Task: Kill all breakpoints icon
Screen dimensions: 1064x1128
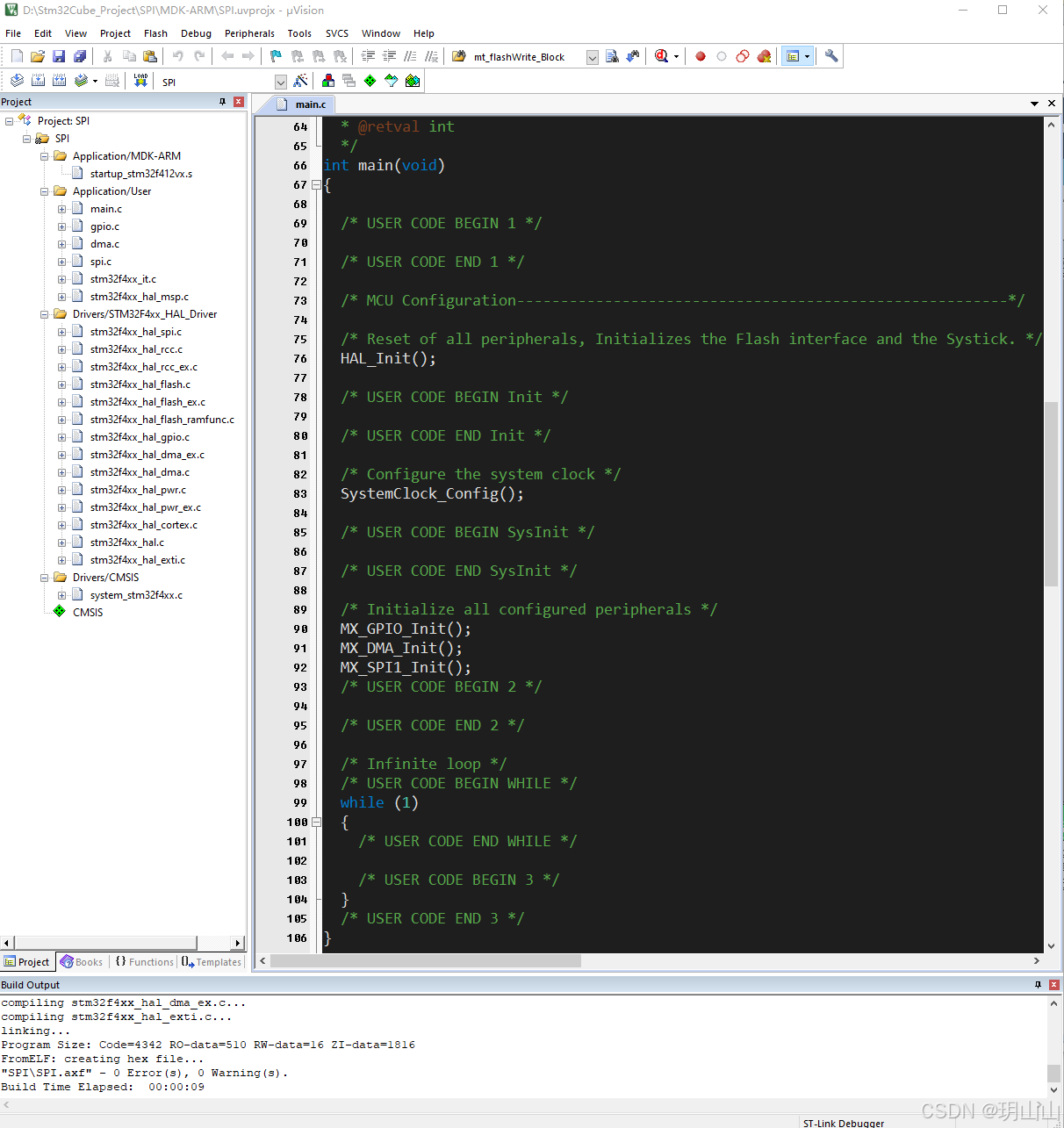Action: click(764, 56)
